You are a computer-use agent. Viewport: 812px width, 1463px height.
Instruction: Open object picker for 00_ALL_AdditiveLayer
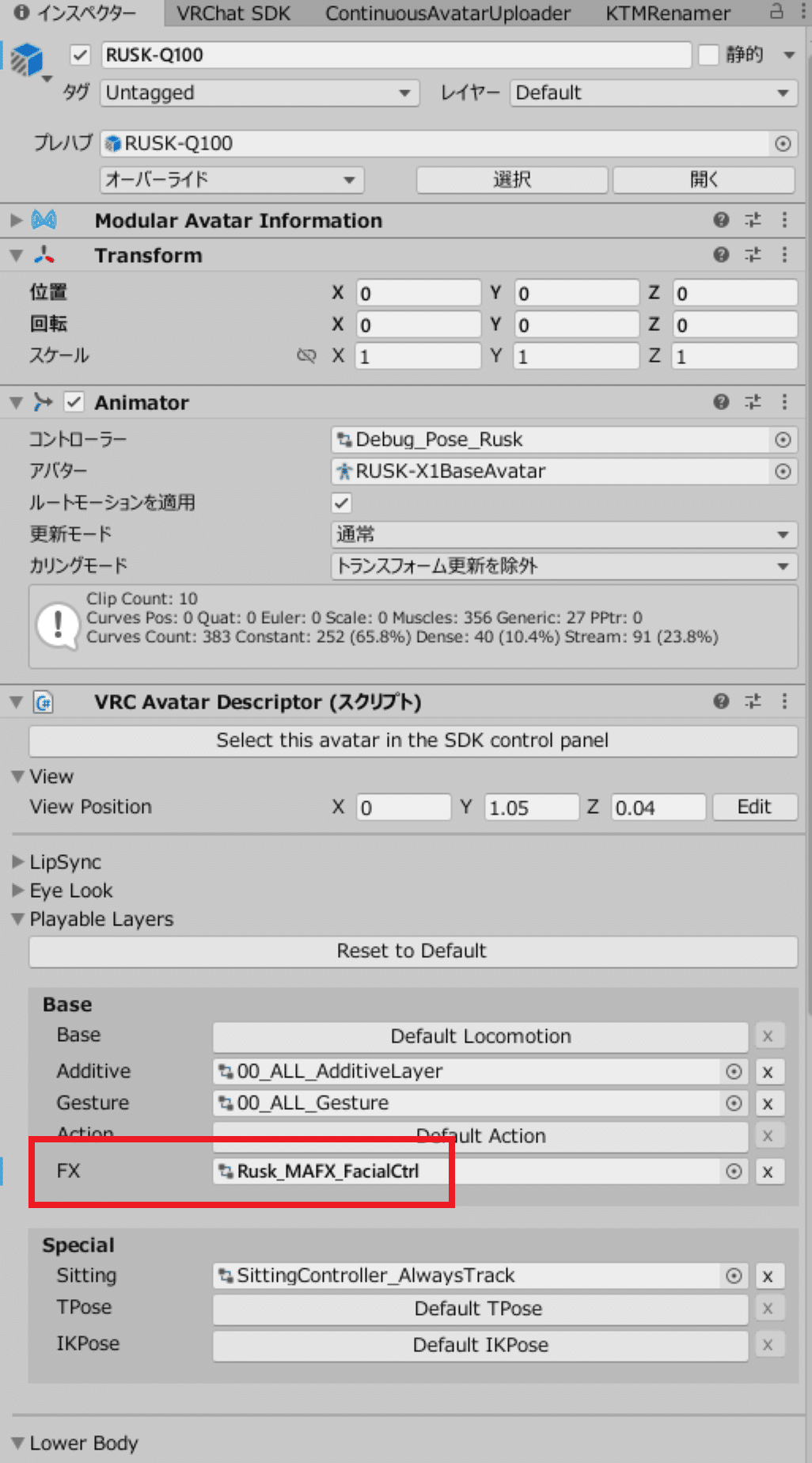coord(734,1071)
